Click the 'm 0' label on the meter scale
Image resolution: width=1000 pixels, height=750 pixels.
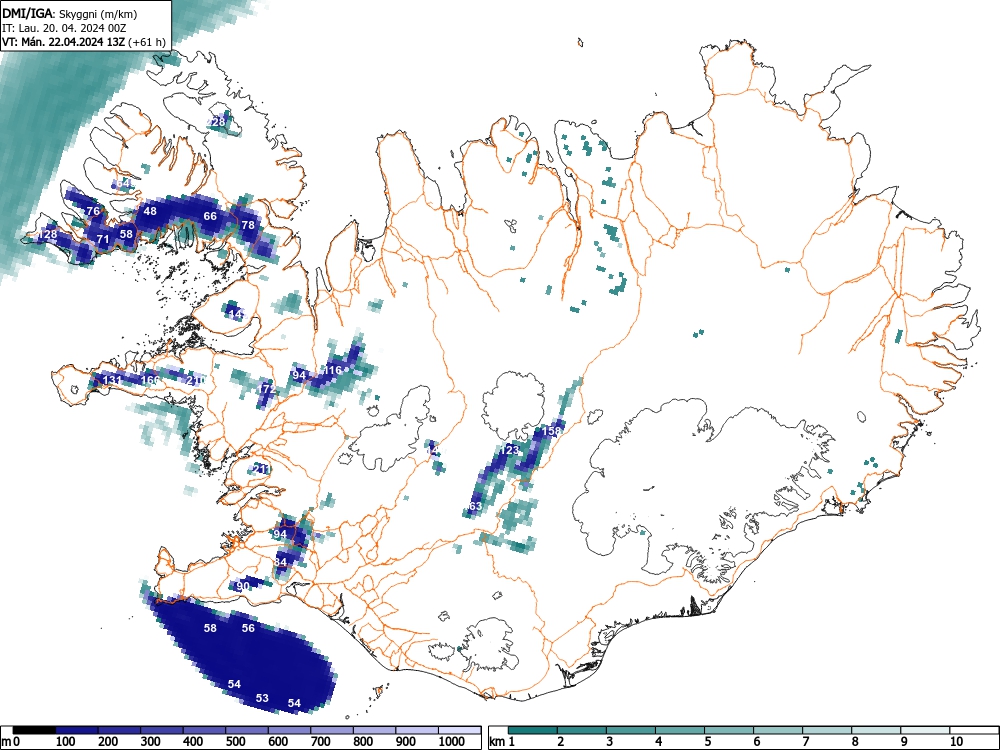[x=11, y=742]
